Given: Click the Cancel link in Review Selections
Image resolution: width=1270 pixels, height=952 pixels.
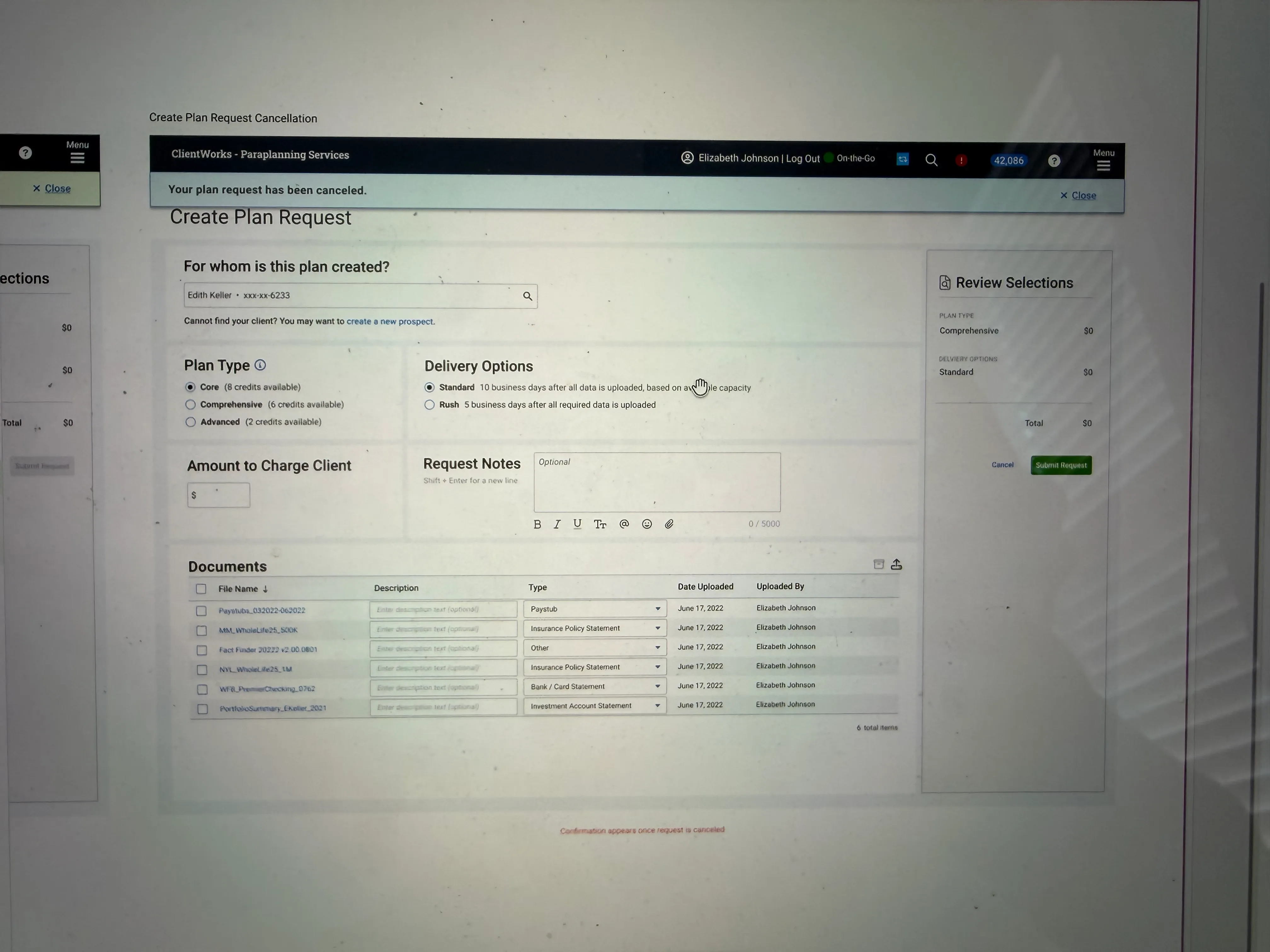Looking at the screenshot, I should [1003, 465].
